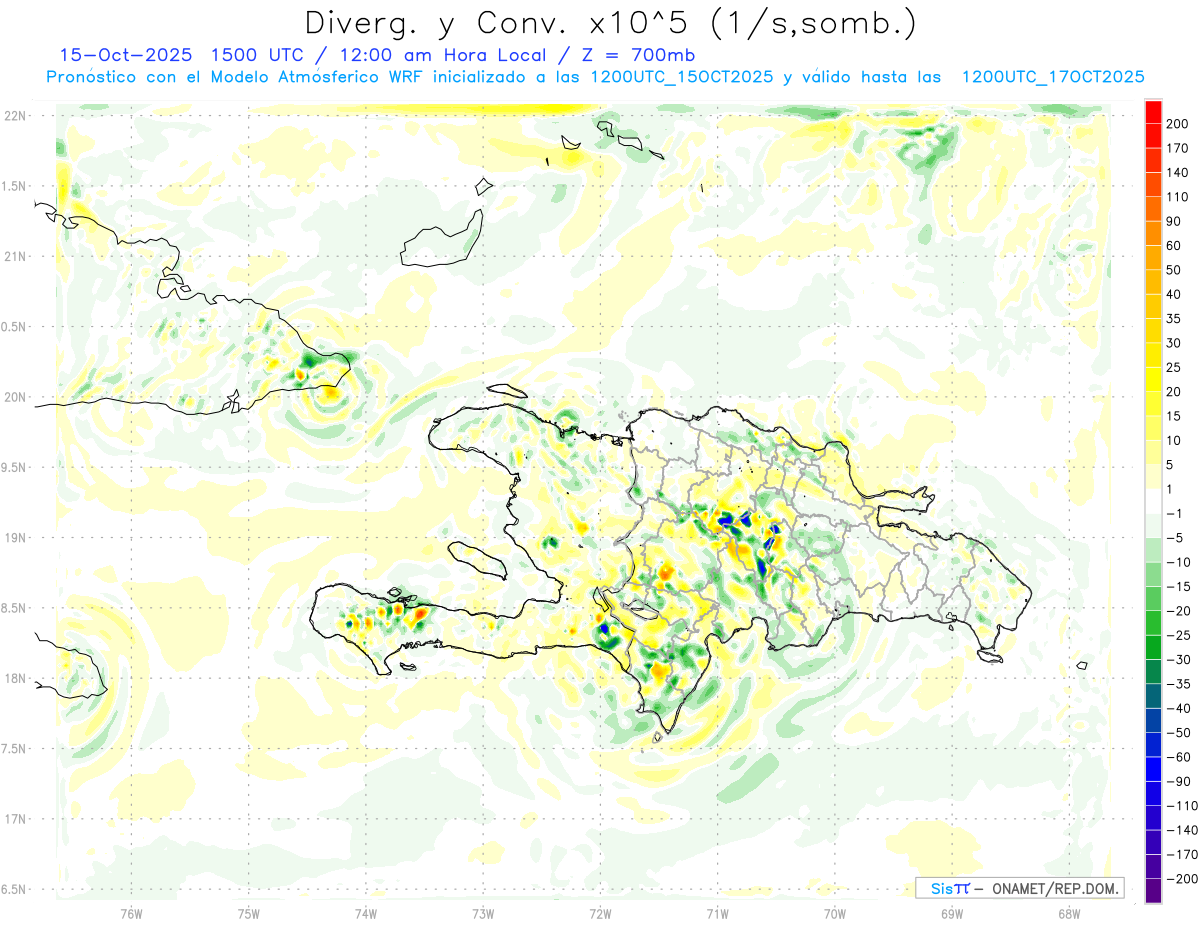Click the 72W longitude label
Screen dimensions: 1200x927
click(x=600, y=913)
